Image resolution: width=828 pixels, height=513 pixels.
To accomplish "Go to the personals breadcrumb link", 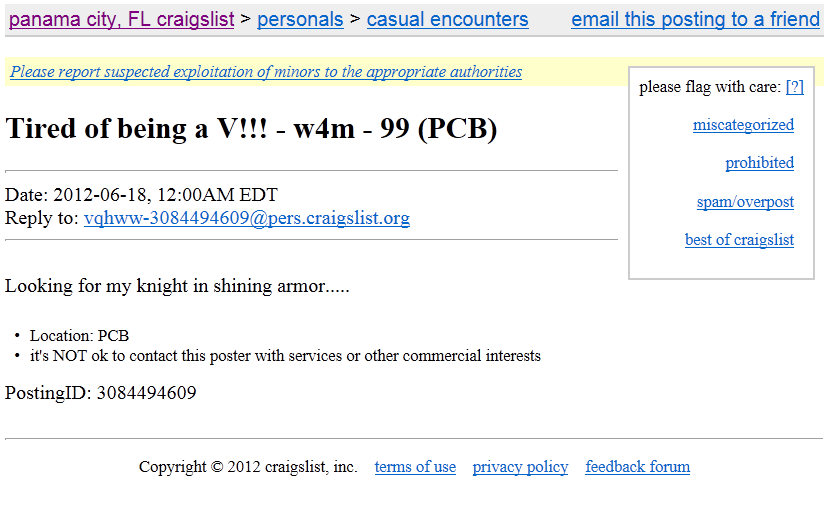I will 300,20.
